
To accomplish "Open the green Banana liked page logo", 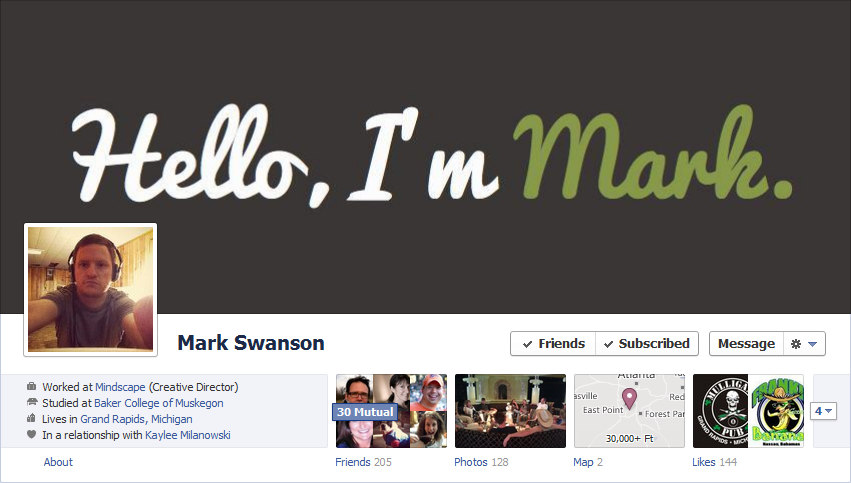I will 776,411.
